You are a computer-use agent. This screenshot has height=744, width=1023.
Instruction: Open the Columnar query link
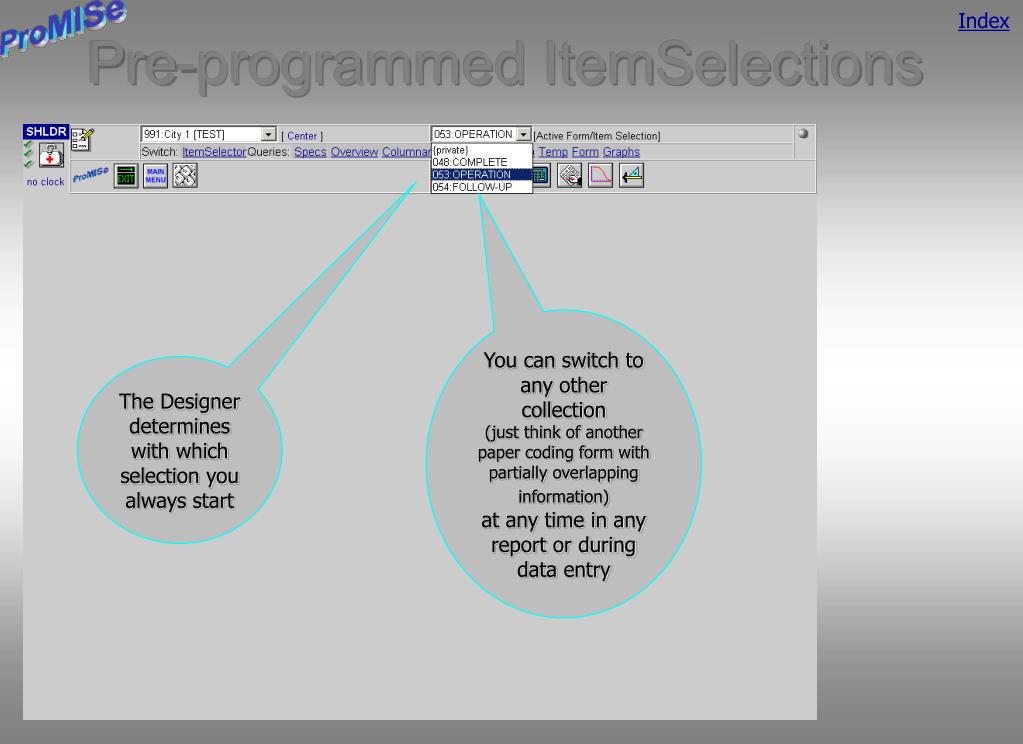pyautogui.click(x=406, y=152)
